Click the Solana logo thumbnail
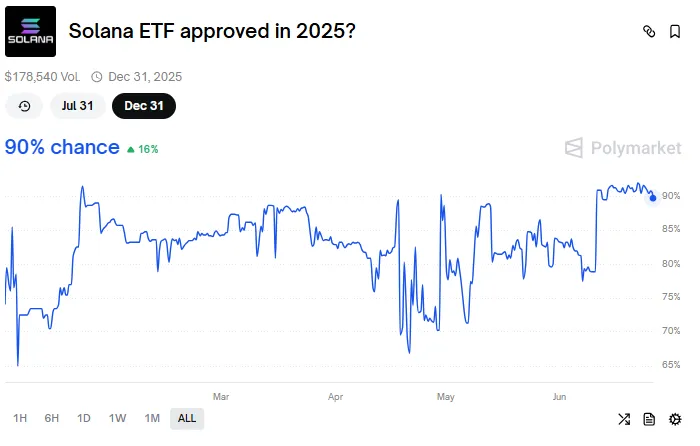The image size is (700, 446). tap(30, 31)
